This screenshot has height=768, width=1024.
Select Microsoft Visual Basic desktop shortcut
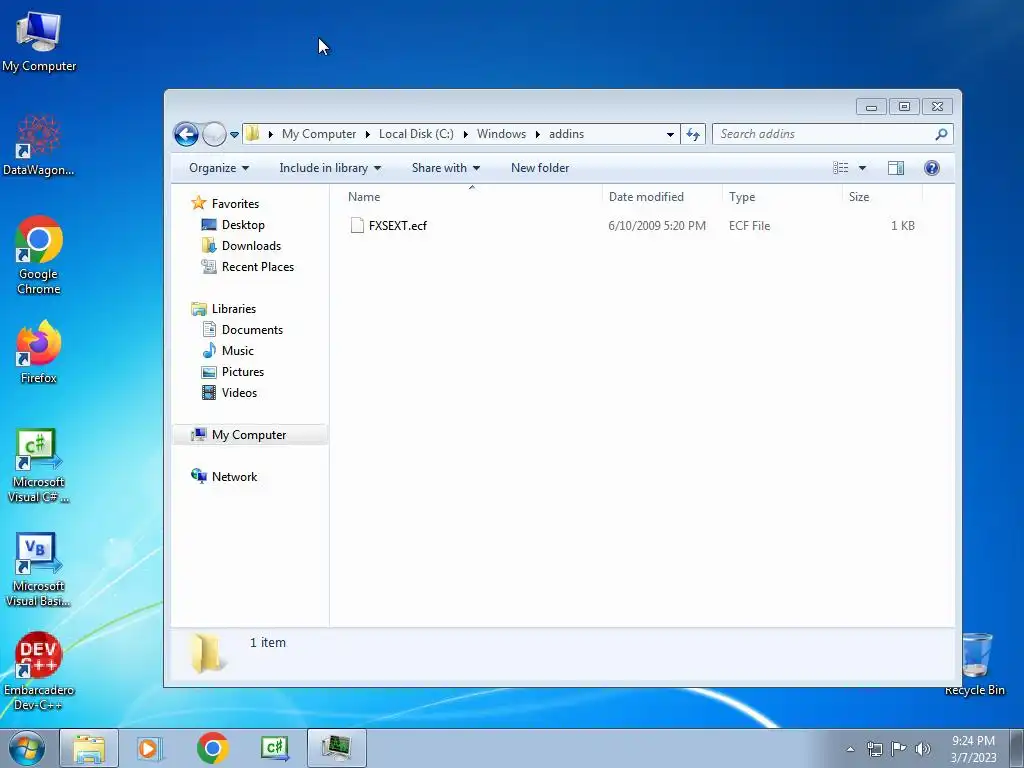pos(39,570)
